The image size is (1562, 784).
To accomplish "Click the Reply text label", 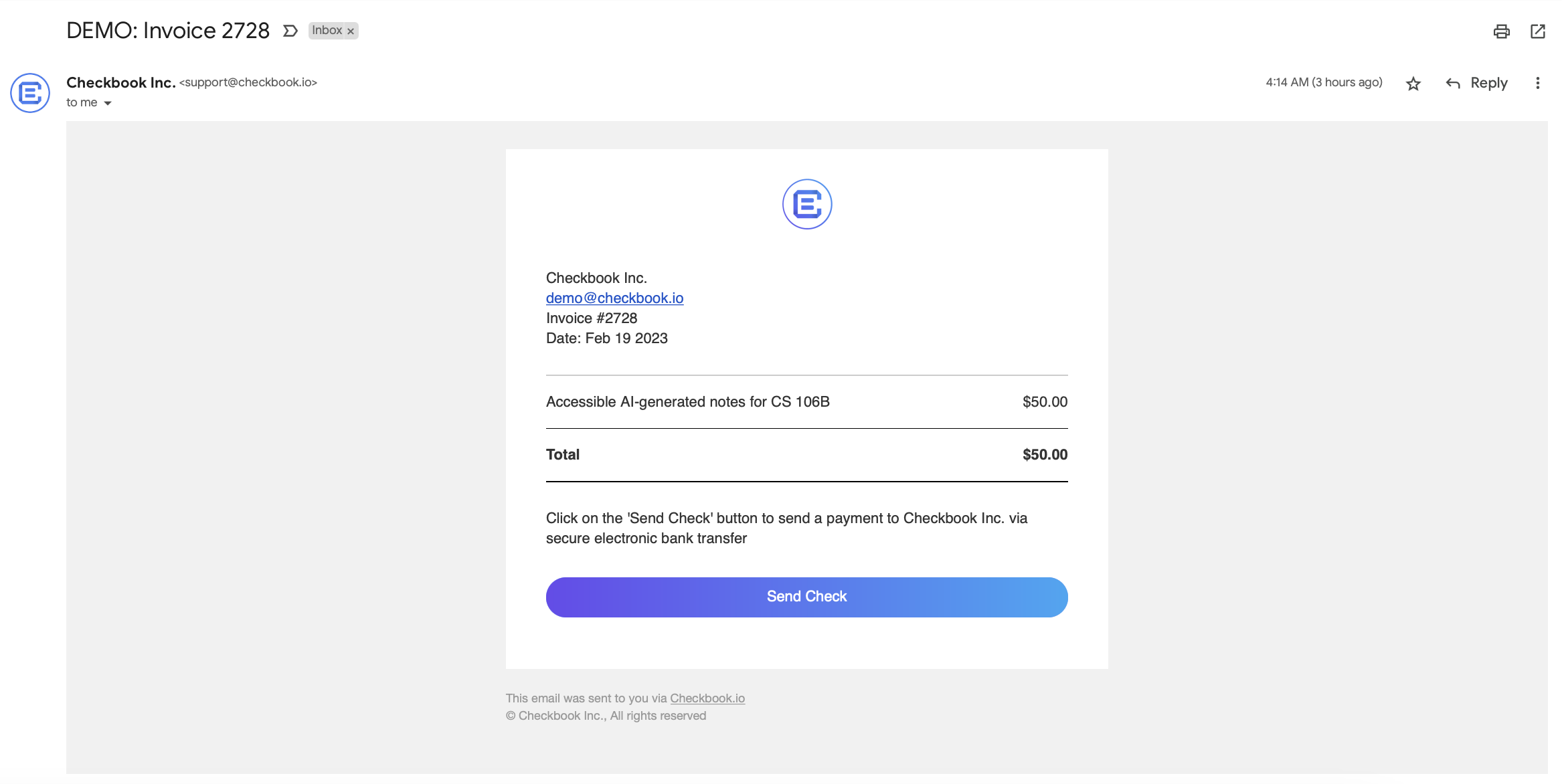I will tap(1488, 83).
